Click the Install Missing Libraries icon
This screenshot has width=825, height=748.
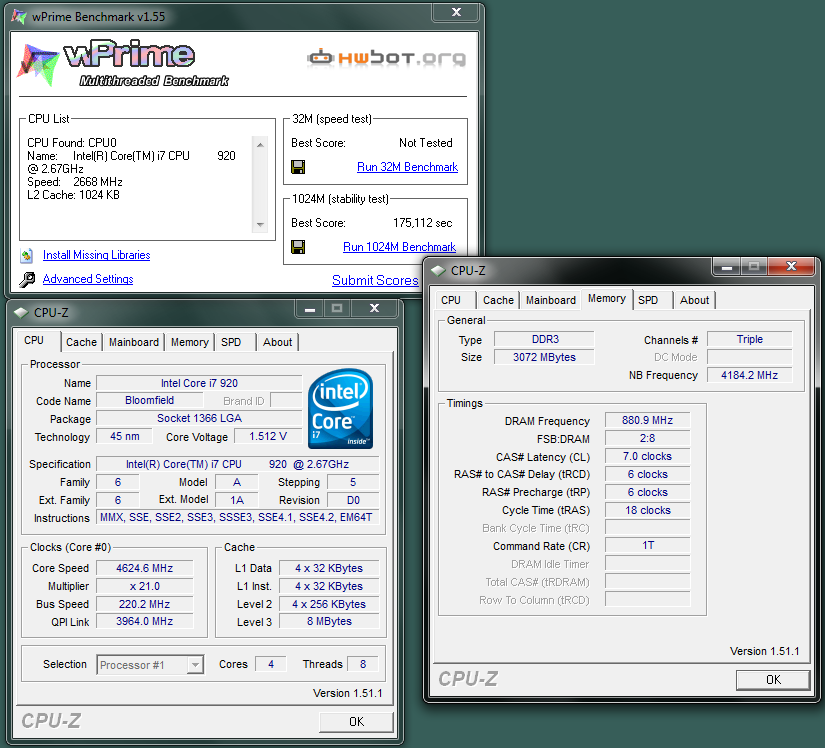click(x=27, y=256)
